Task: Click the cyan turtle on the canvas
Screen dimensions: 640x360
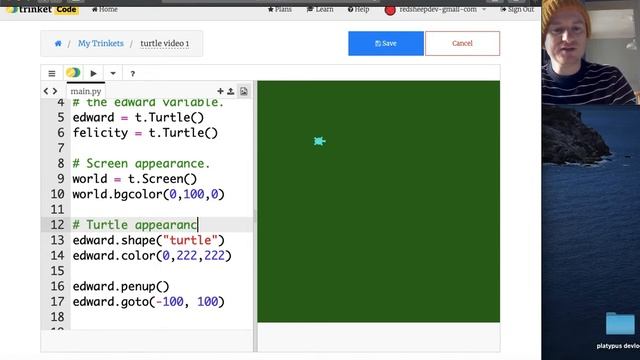Action: [319, 141]
